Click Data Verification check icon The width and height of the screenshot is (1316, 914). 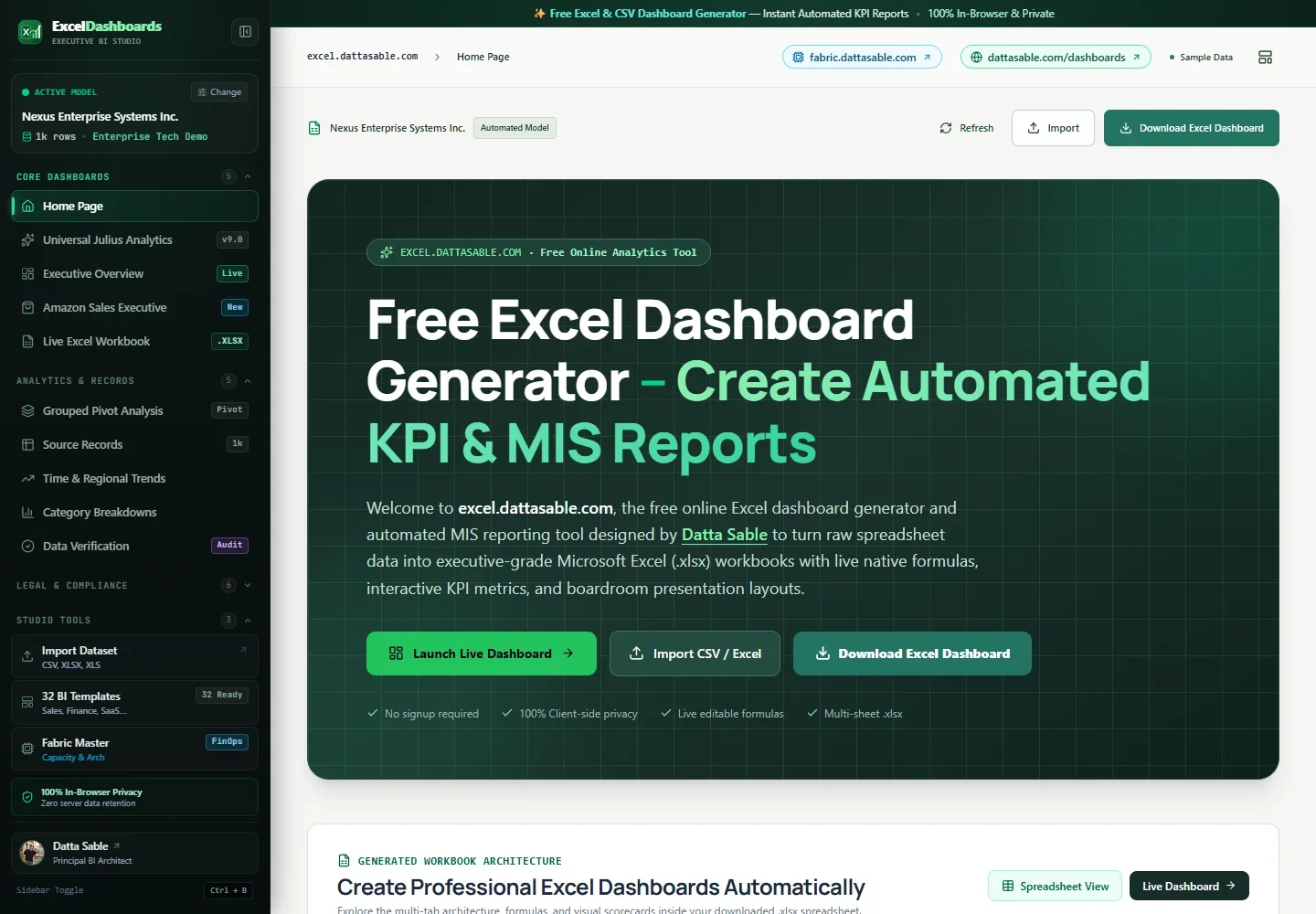(27, 547)
